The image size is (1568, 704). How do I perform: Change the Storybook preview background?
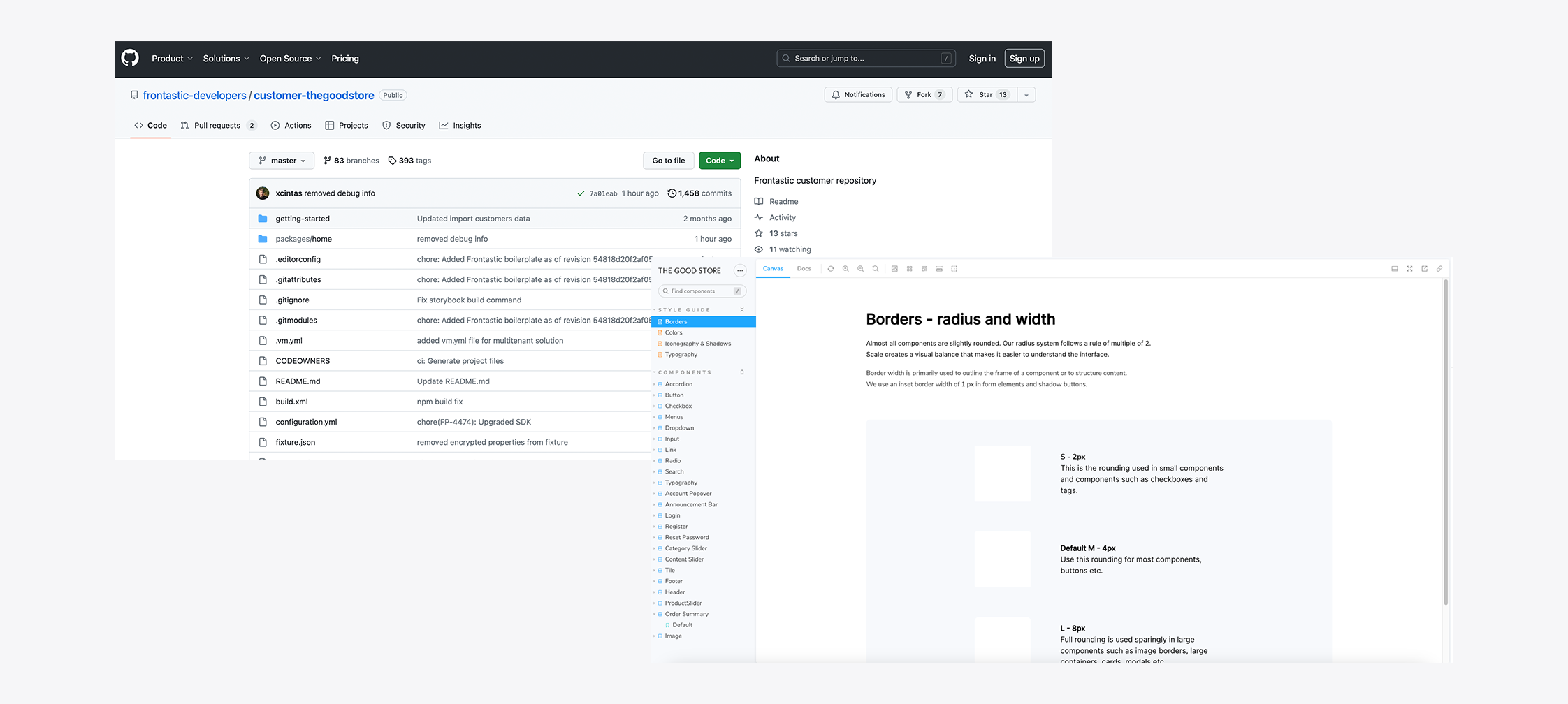click(x=894, y=269)
